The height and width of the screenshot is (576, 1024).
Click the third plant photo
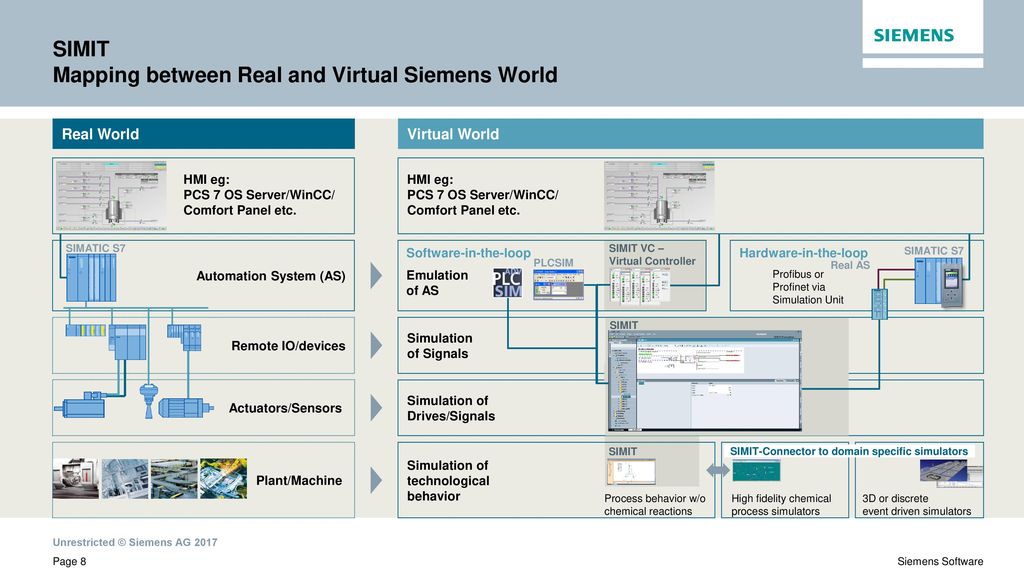174,479
